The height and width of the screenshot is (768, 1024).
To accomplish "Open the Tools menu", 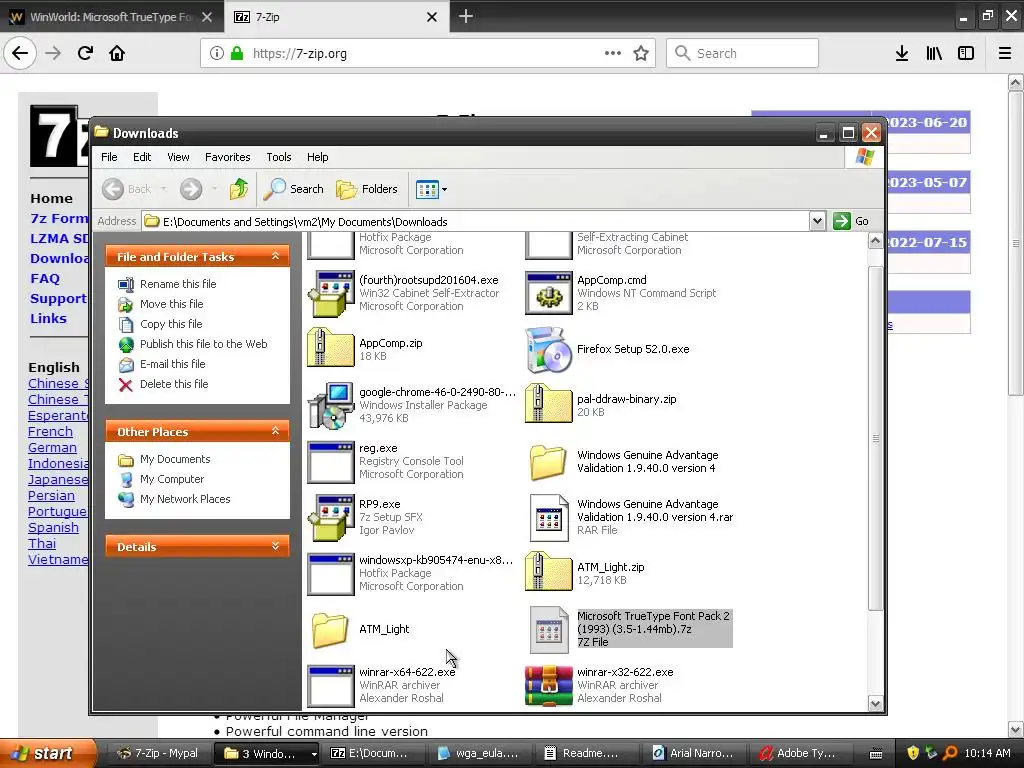I will click(278, 157).
